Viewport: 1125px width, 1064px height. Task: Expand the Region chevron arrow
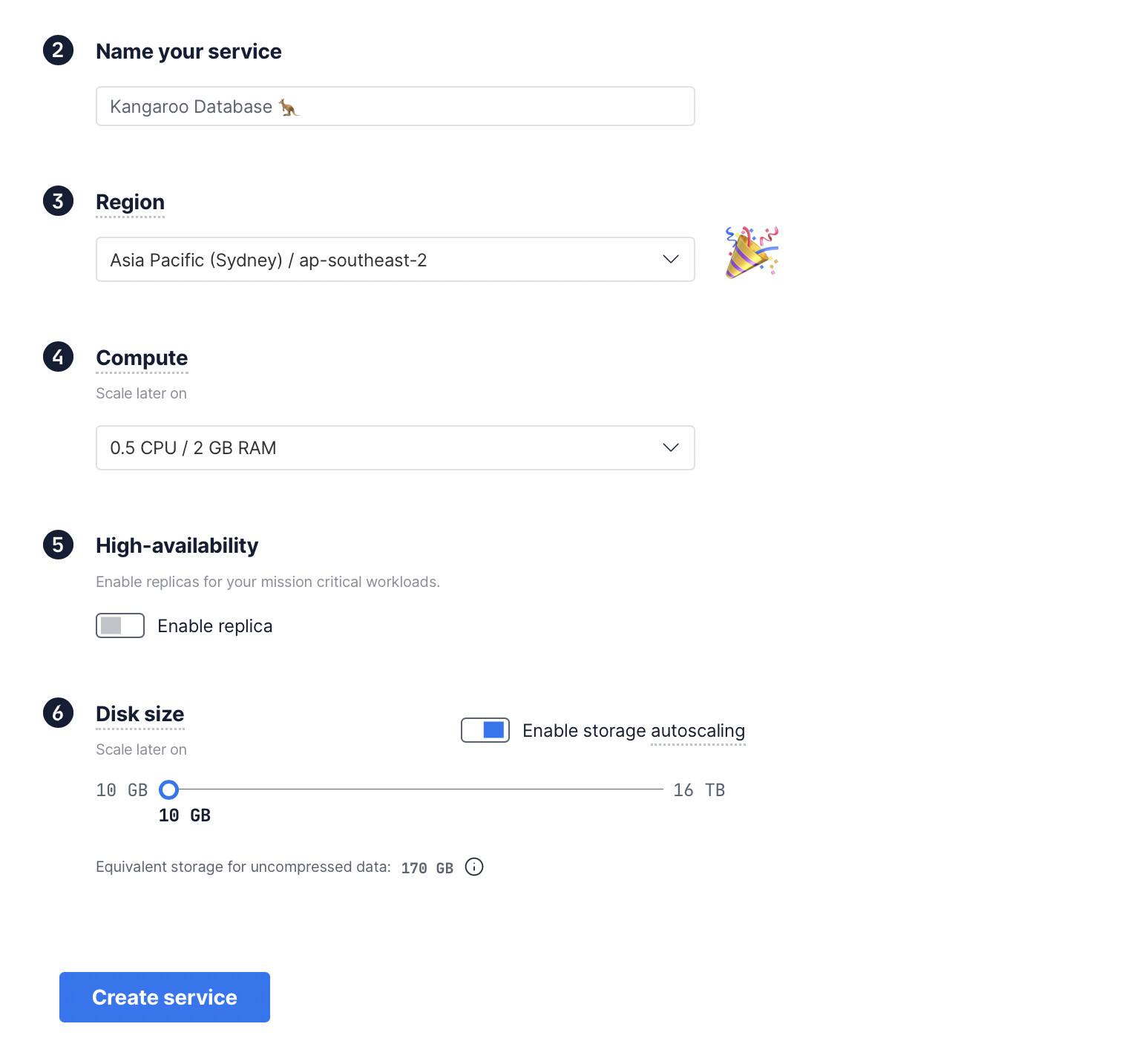671,260
